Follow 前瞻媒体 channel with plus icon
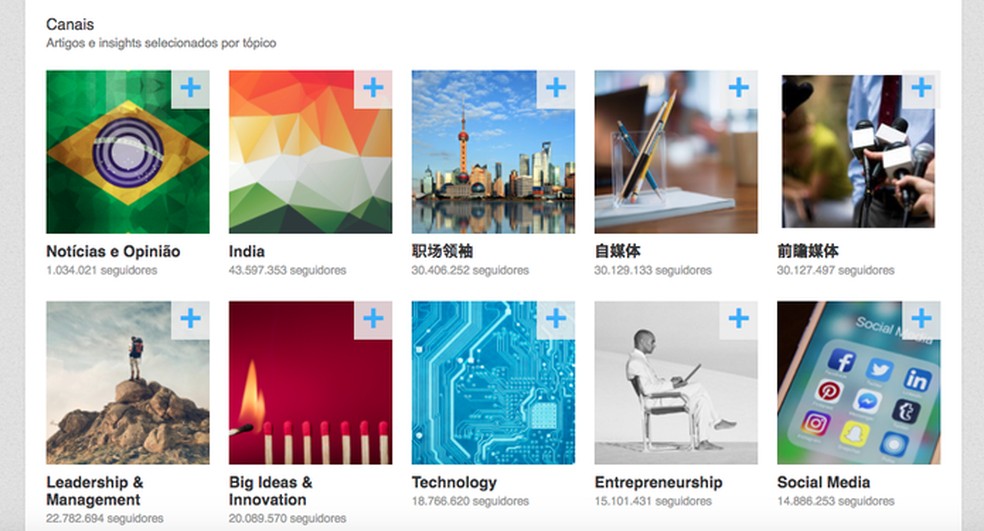The height and width of the screenshot is (531, 984). coord(921,88)
